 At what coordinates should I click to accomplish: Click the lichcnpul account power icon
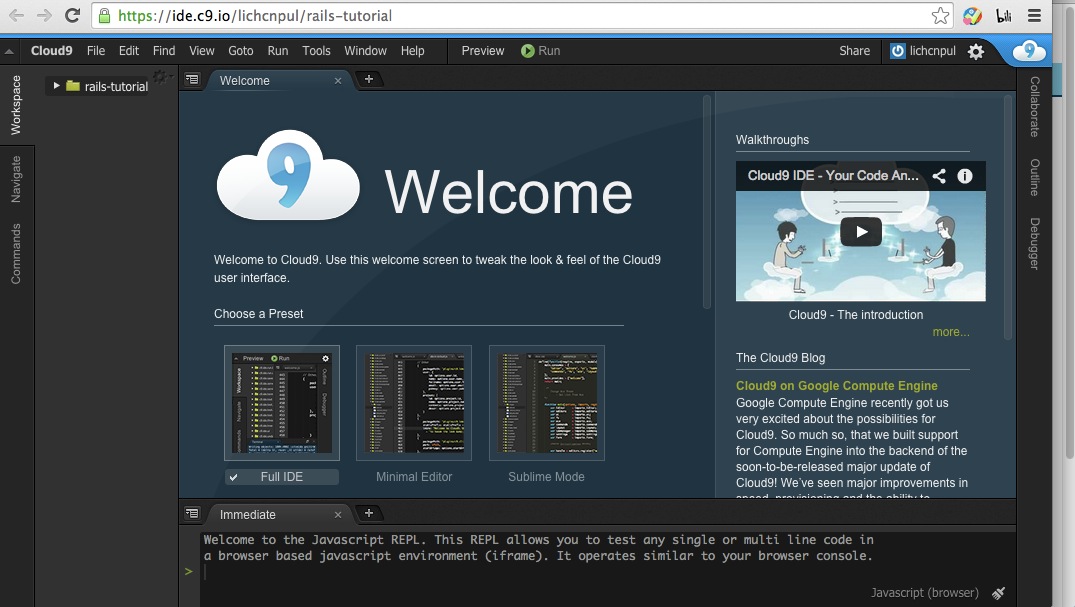click(897, 51)
